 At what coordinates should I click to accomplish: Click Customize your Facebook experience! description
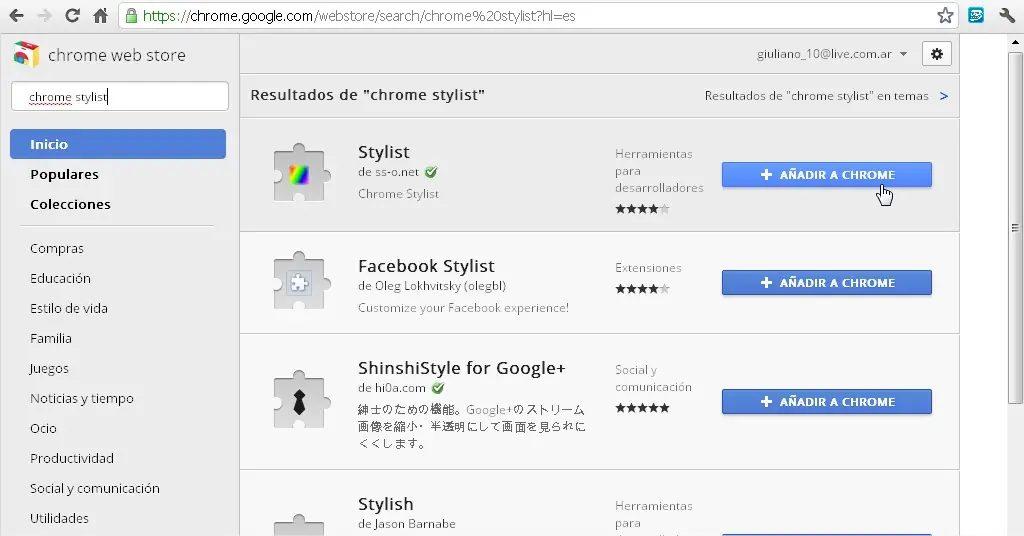click(x=463, y=308)
